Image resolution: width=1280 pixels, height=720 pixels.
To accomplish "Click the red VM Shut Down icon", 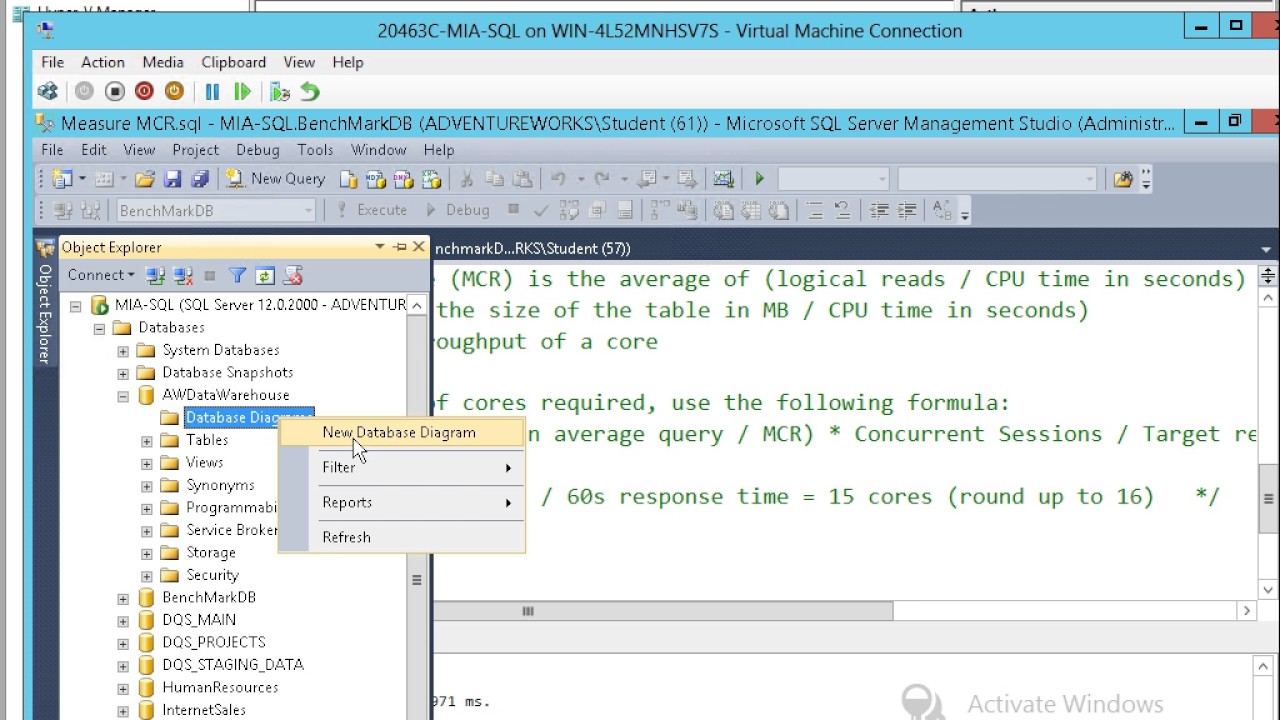I will click(144, 91).
